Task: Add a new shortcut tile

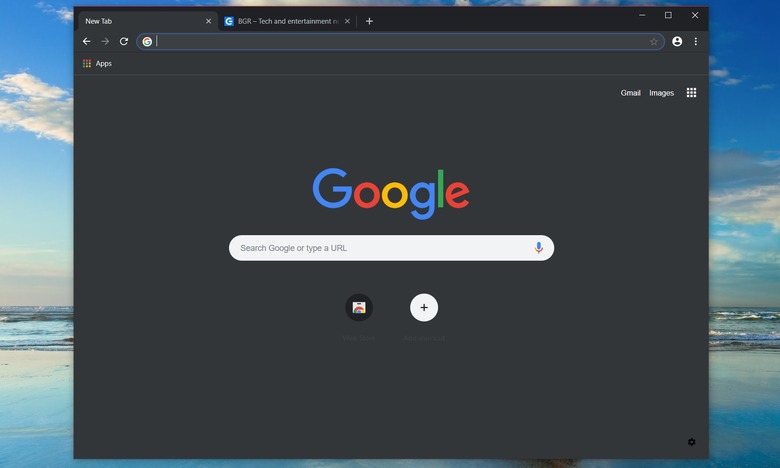Action: point(424,307)
